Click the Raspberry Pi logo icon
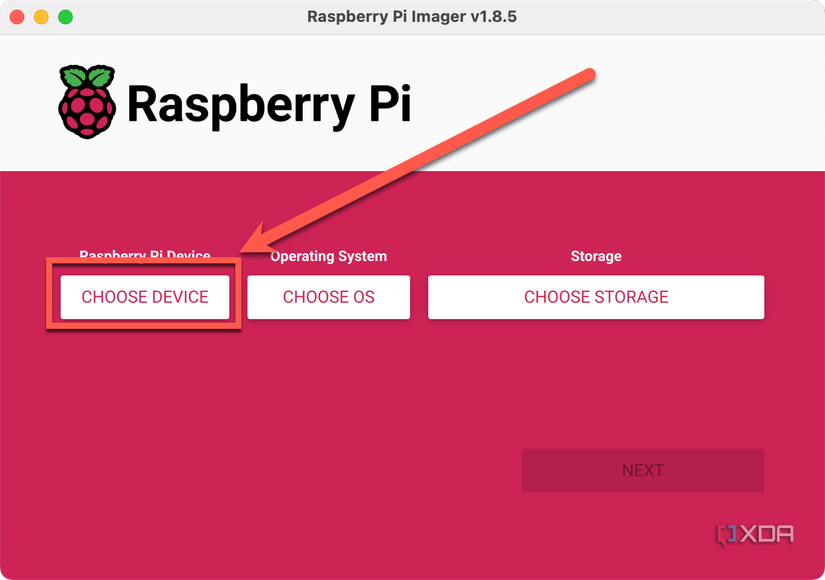This screenshot has width=825, height=580. (85, 100)
